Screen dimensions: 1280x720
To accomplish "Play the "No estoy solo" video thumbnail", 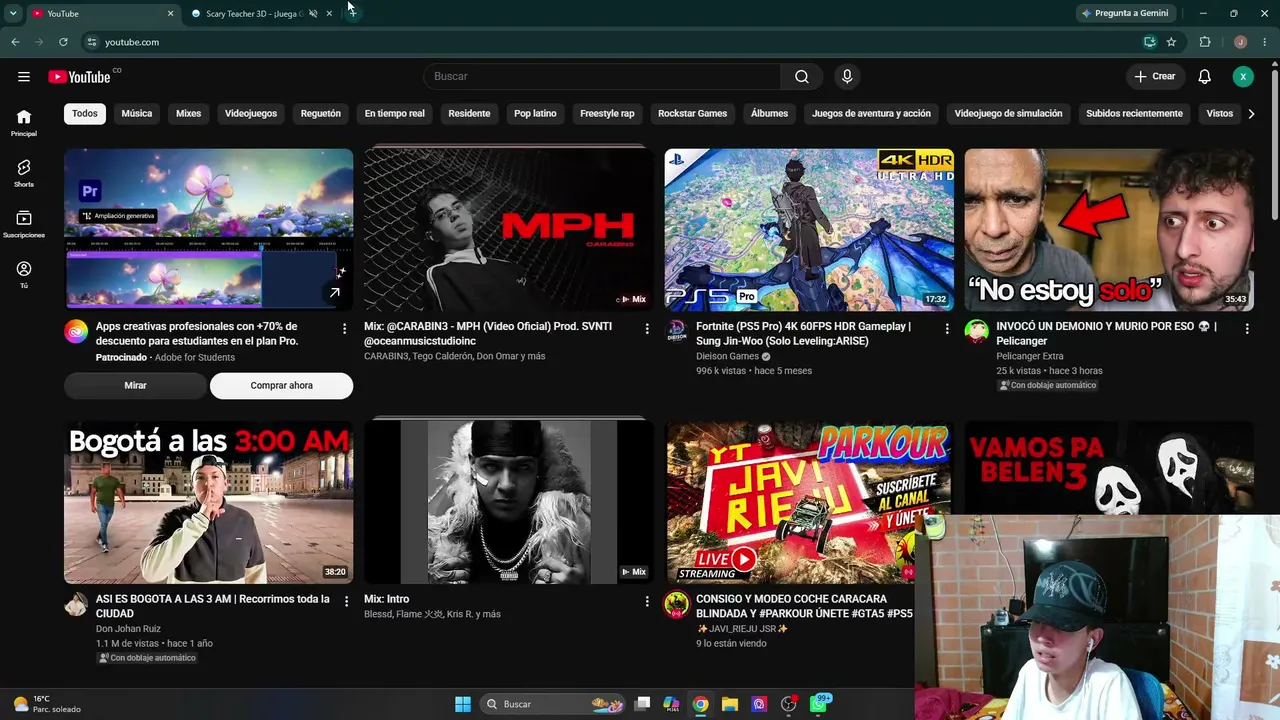I will click(x=1109, y=230).
